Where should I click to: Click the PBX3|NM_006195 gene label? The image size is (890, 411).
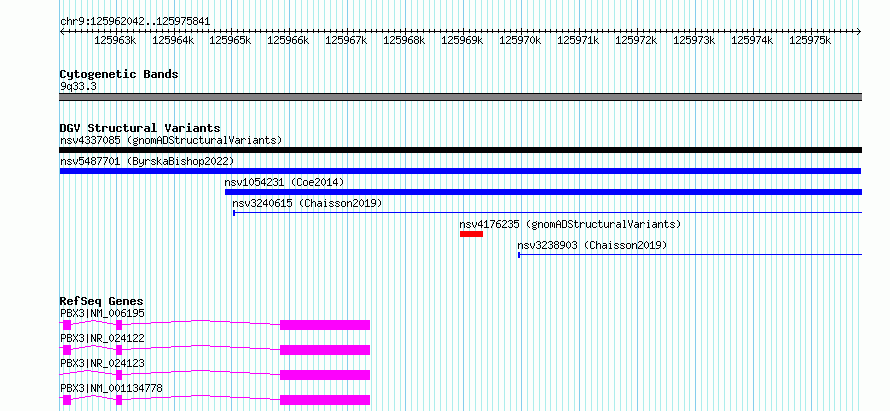pos(102,313)
